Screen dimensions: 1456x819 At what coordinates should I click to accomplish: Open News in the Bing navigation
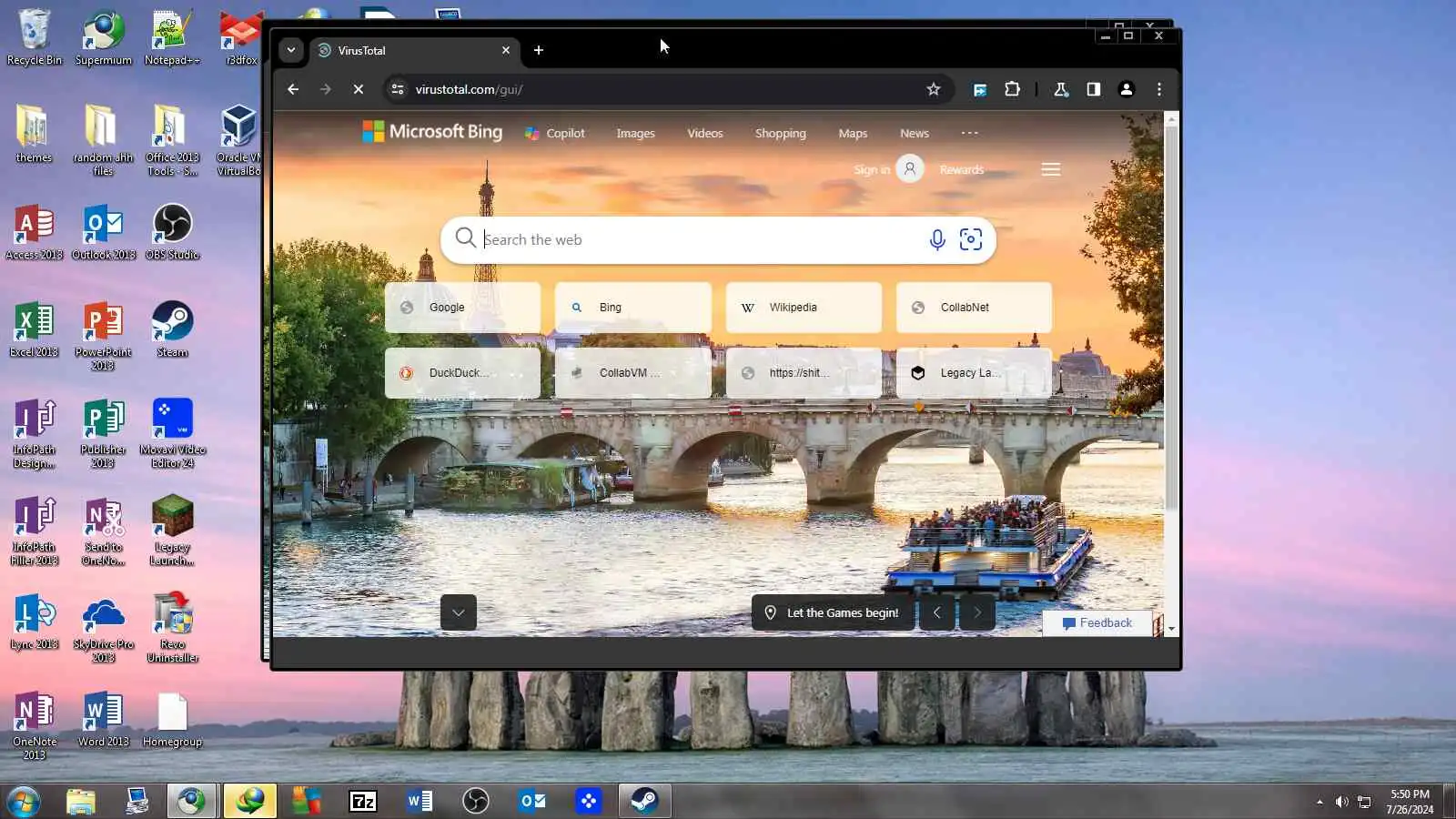(x=915, y=133)
